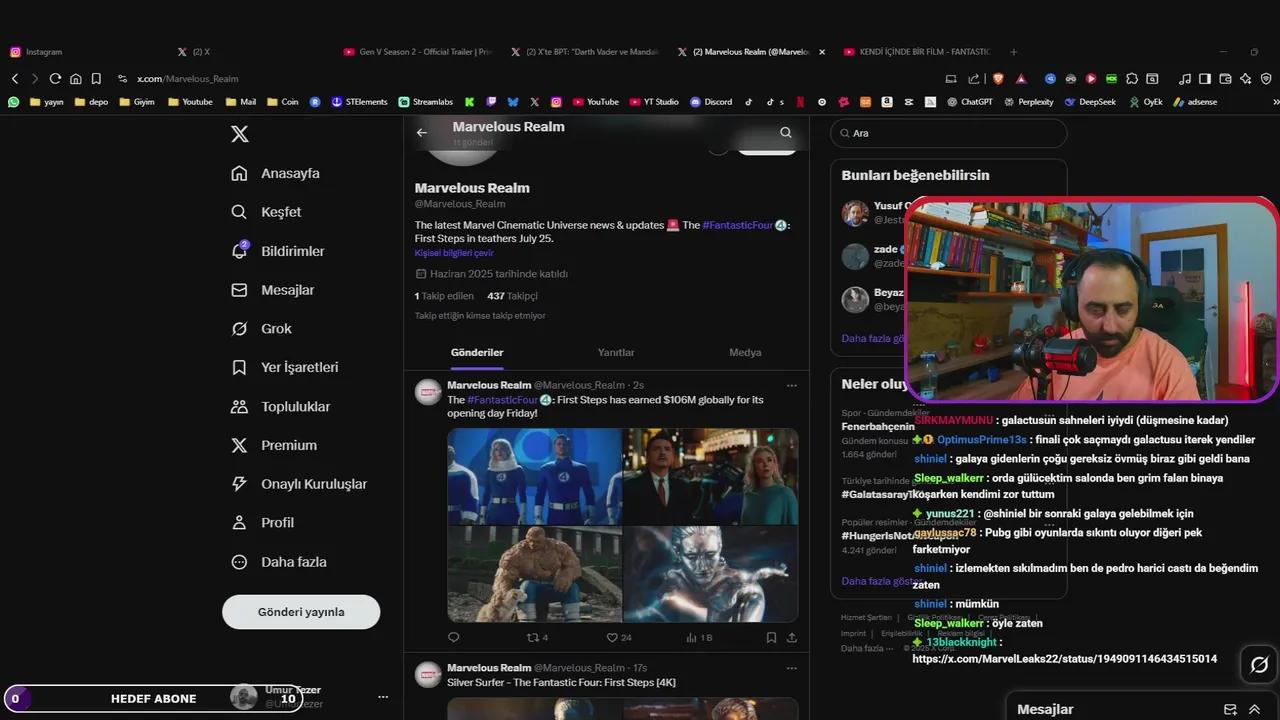
Task: Open Fantastic Four team image thumbnail
Action: pos(535,476)
